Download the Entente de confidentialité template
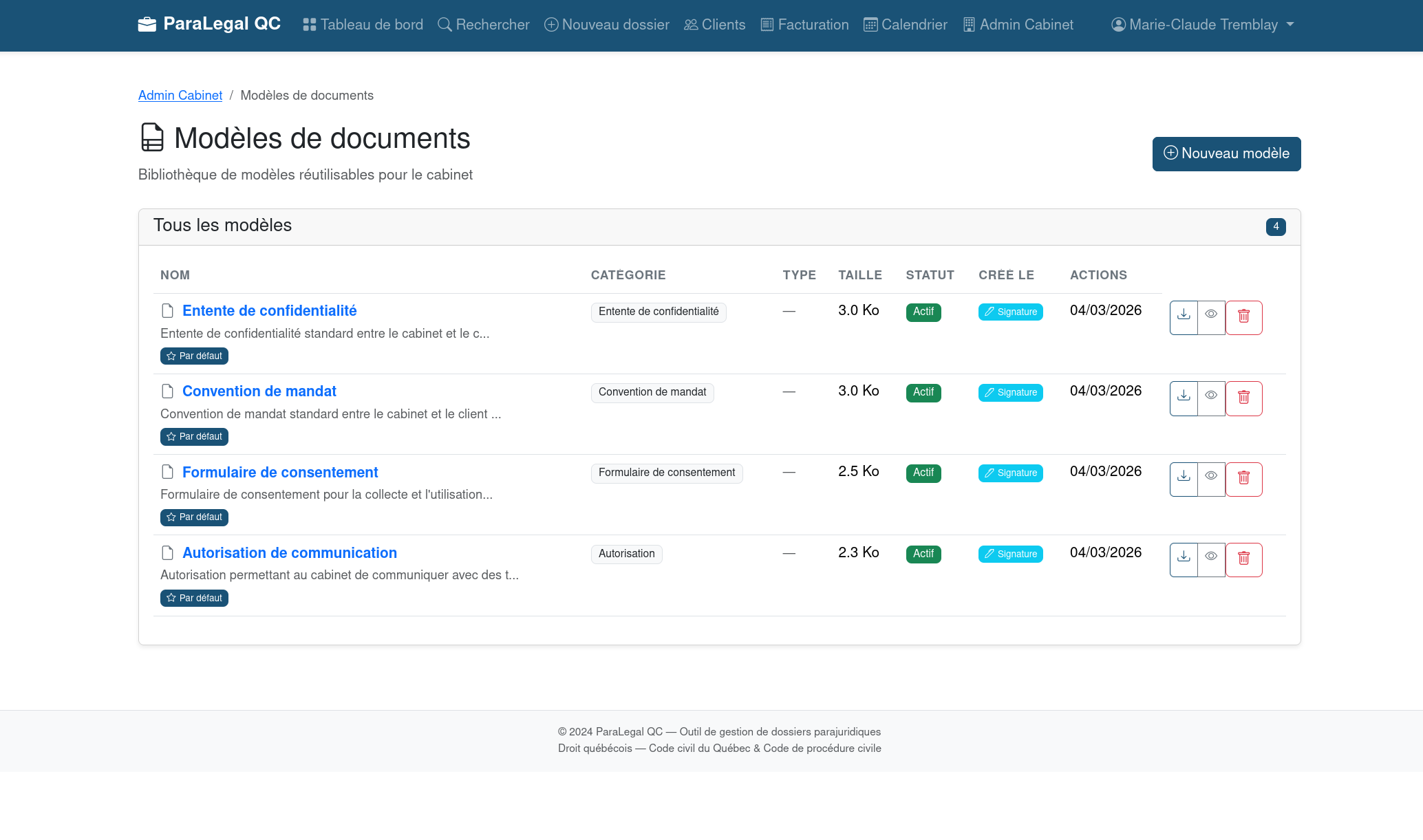This screenshot has width=1423, height=840. point(1183,317)
